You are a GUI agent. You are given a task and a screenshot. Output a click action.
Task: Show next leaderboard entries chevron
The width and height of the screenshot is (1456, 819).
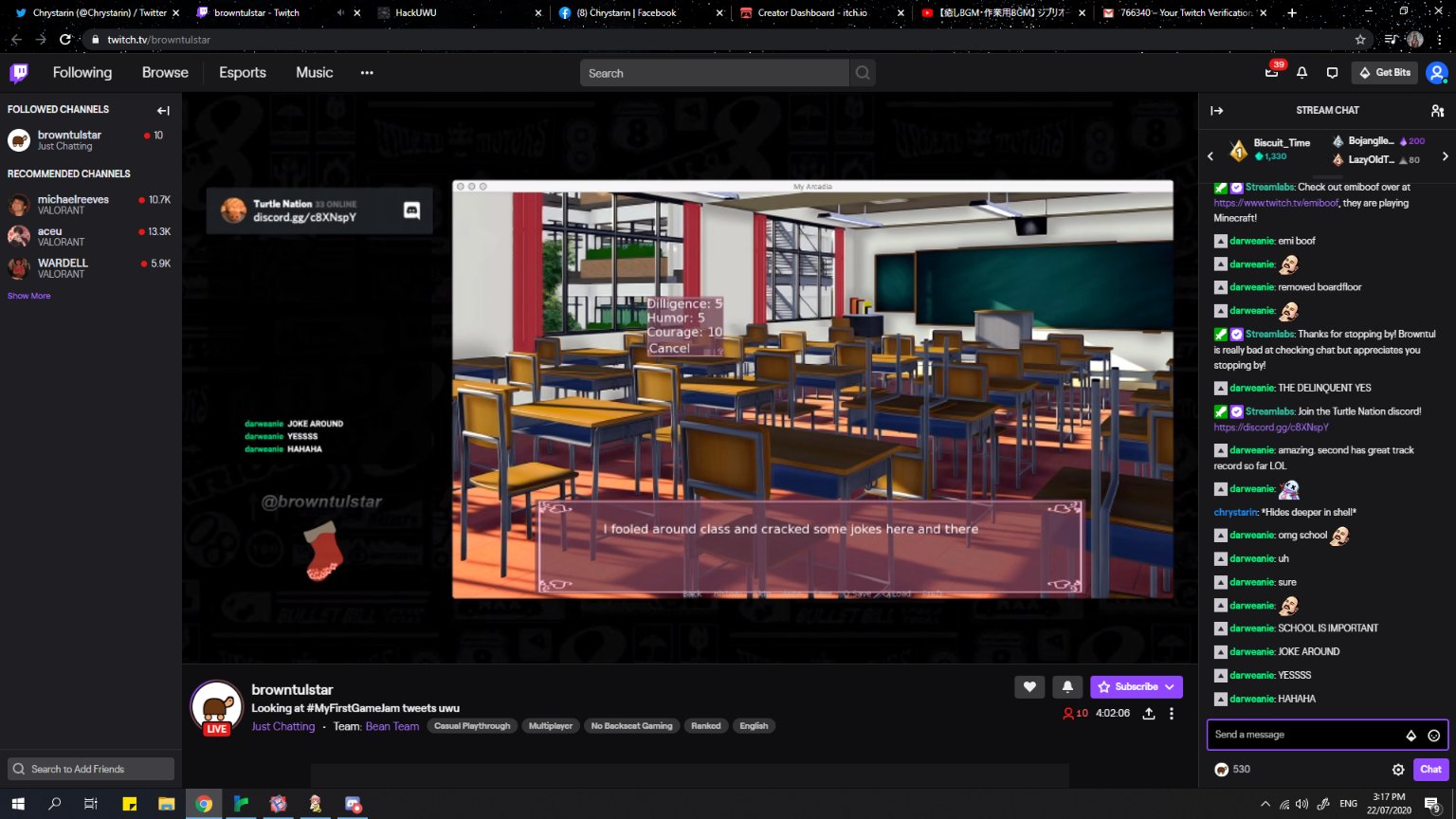click(x=1445, y=156)
